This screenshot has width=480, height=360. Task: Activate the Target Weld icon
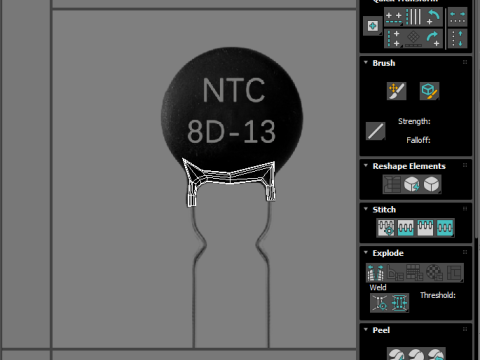point(380,303)
